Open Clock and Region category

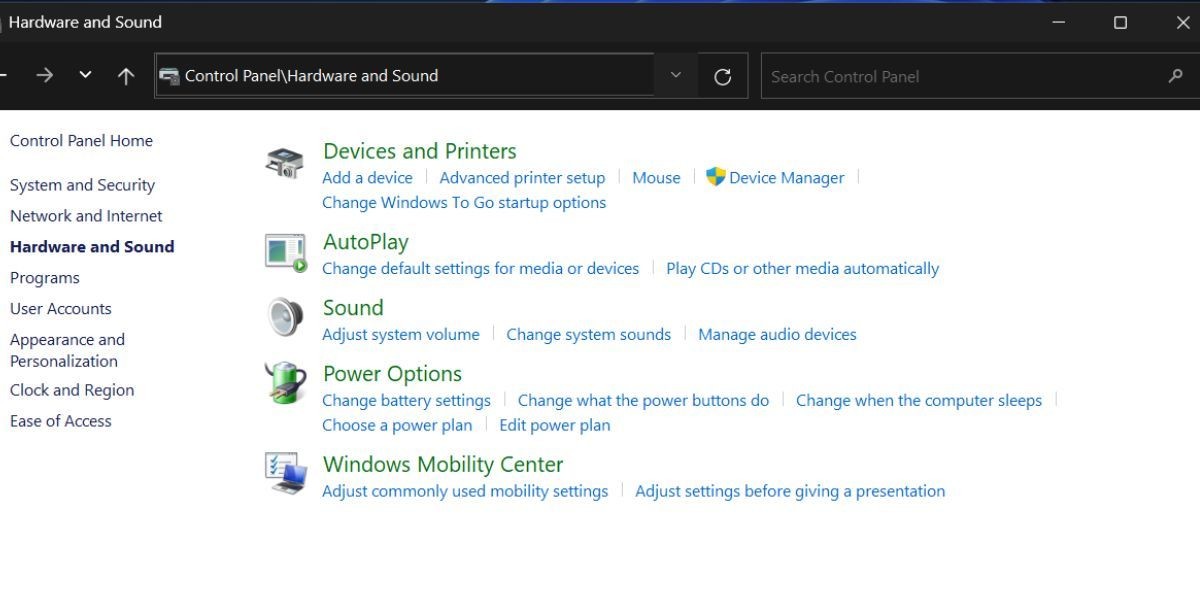tap(72, 390)
